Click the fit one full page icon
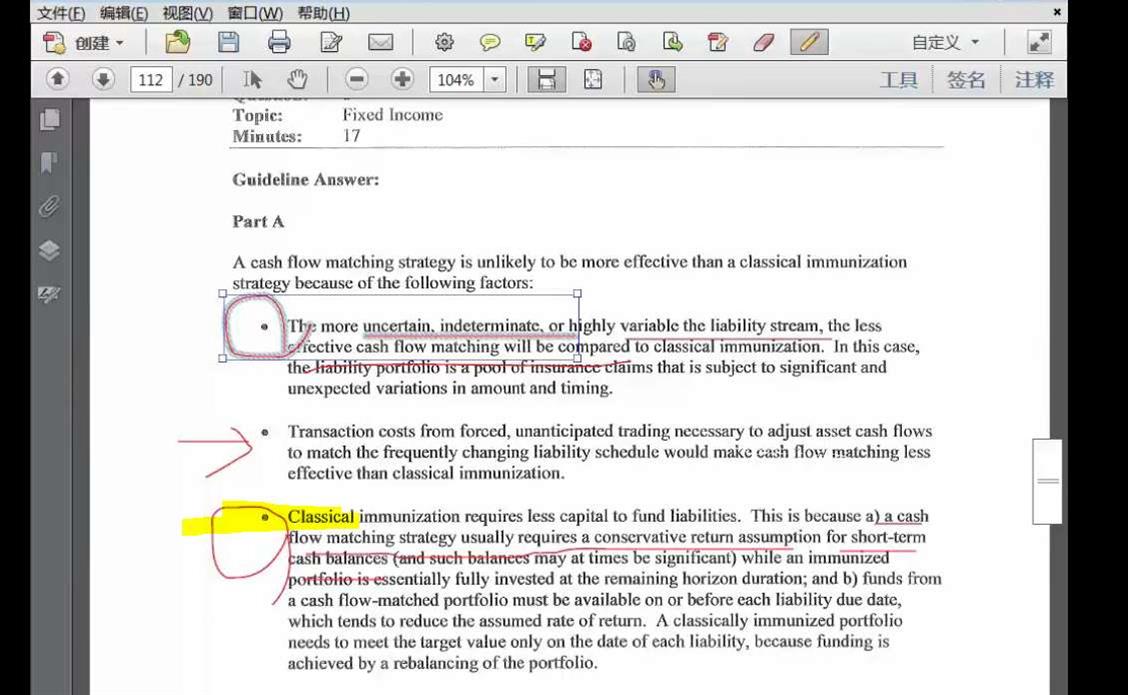1128x695 pixels. coord(593,79)
